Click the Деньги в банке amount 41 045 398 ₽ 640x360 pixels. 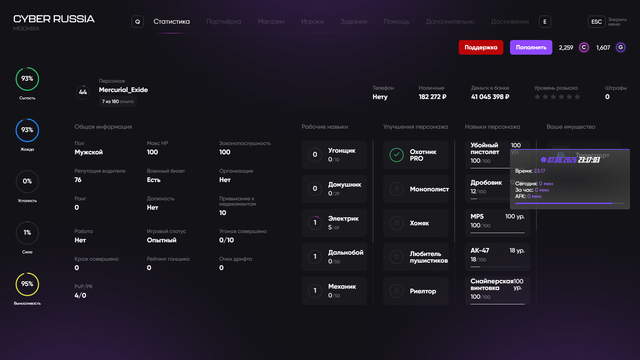(x=490, y=97)
